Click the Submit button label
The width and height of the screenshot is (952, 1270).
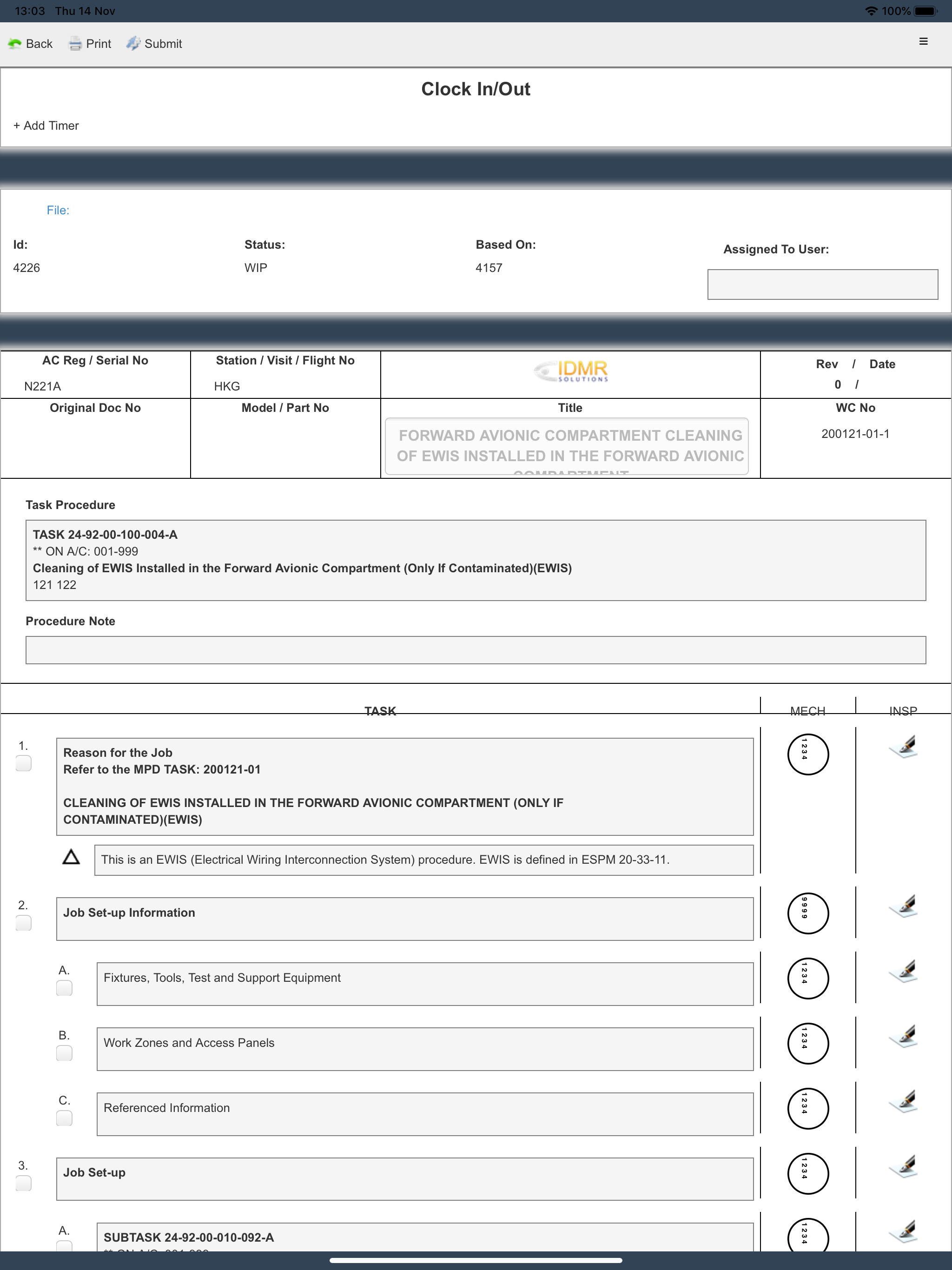[x=163, y=44]
